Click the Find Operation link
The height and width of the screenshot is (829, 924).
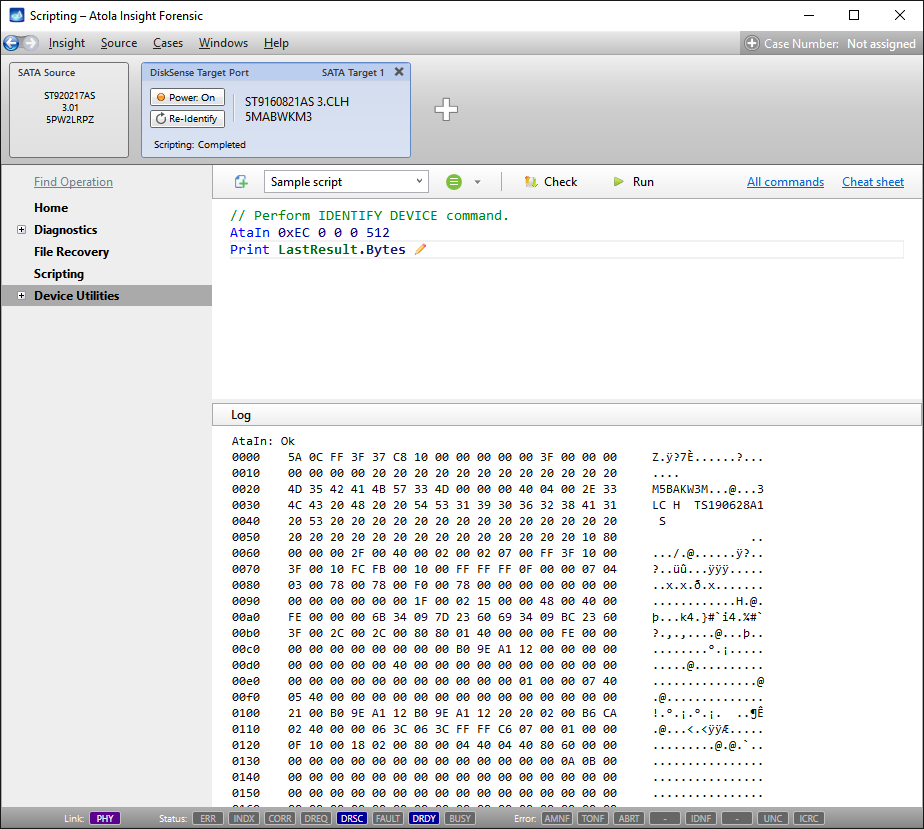(x=73, y=182)
